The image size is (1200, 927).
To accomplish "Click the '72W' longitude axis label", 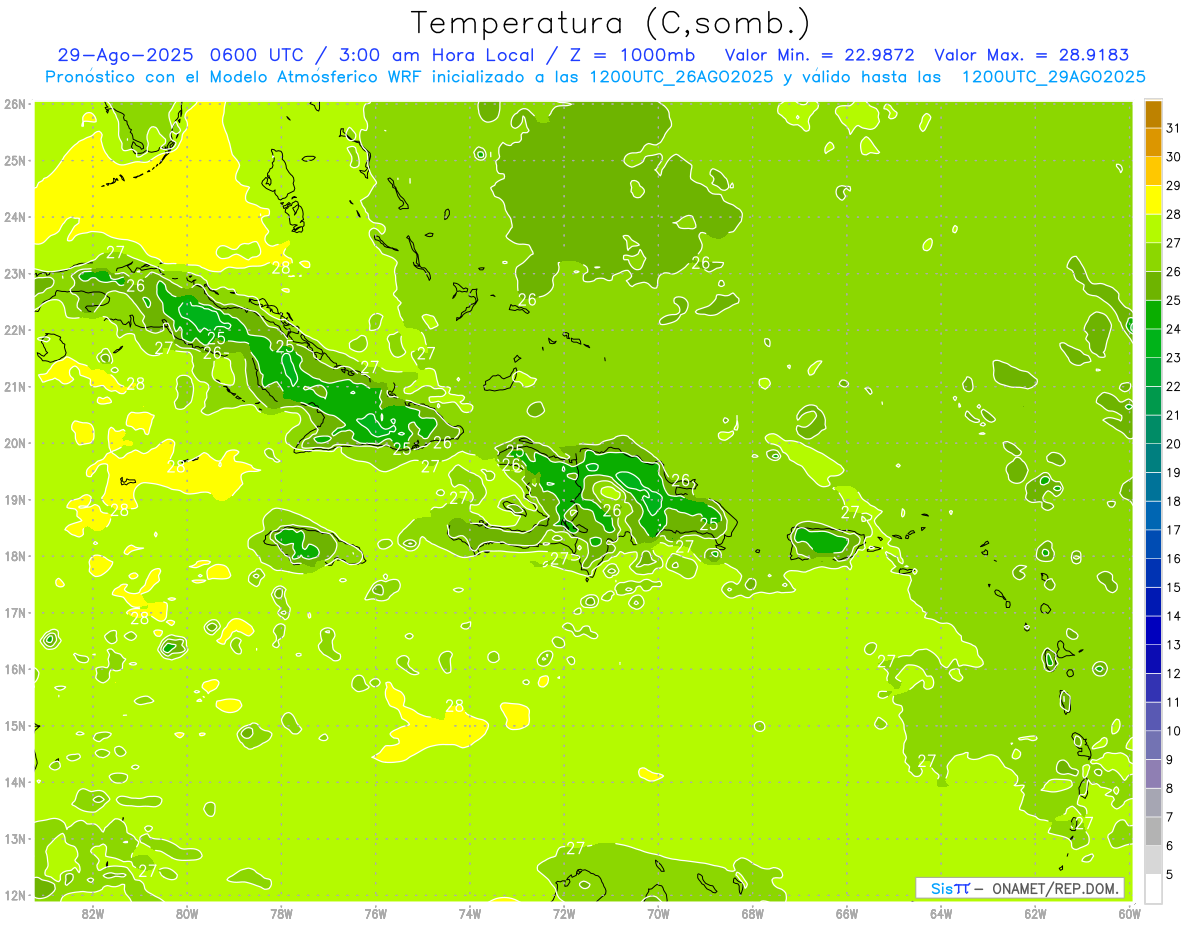I will (x=564, y=913).
